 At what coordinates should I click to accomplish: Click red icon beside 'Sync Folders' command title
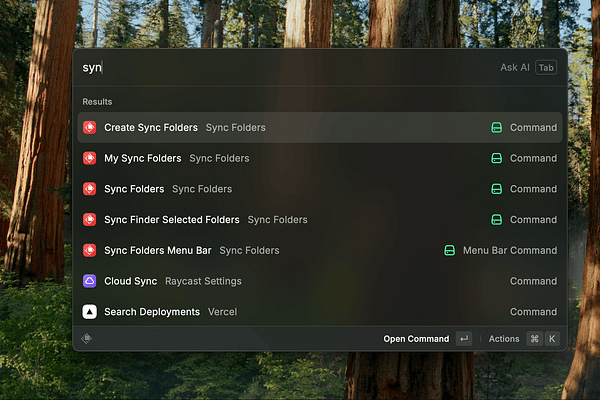point(90,189)
